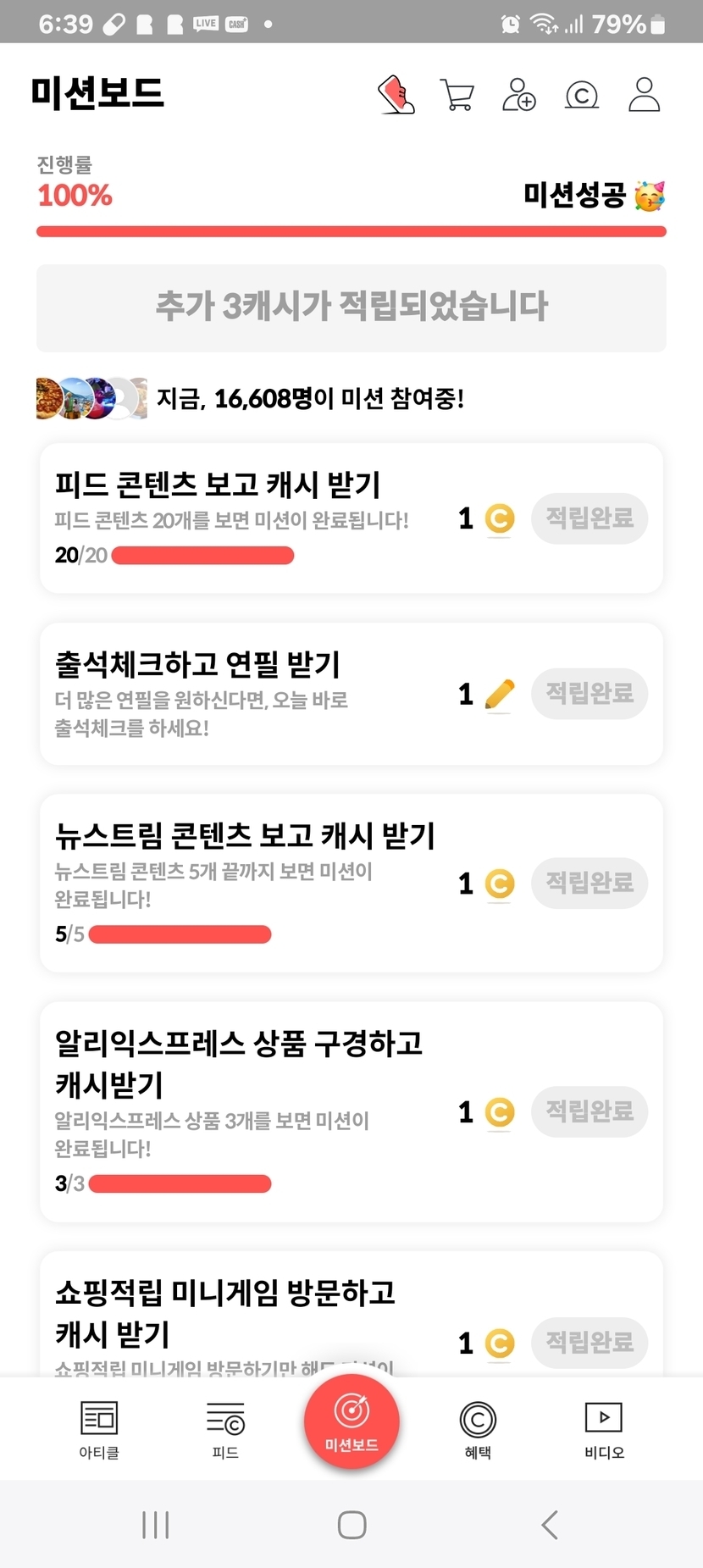The width and height of the screenshot is (703, 1568).
Task: Open the cash coin icon in header
Action: tap(581, 95)
